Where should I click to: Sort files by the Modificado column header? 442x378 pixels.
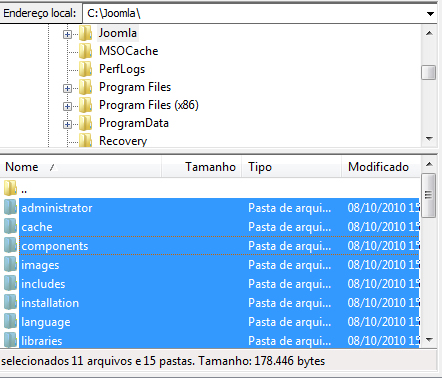pyautogui.click(x=381, y=167)
